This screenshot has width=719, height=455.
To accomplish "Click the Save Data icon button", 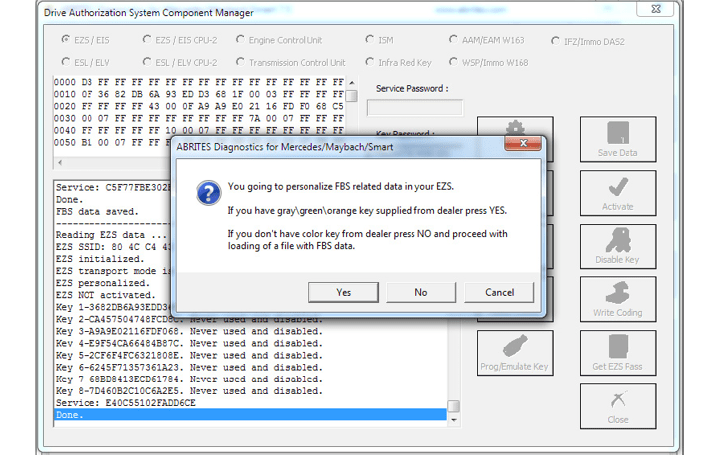I will click(x=617, y=141).
